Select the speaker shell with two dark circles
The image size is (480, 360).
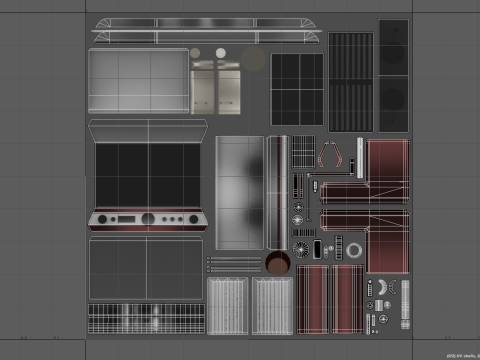coord(393,76)
